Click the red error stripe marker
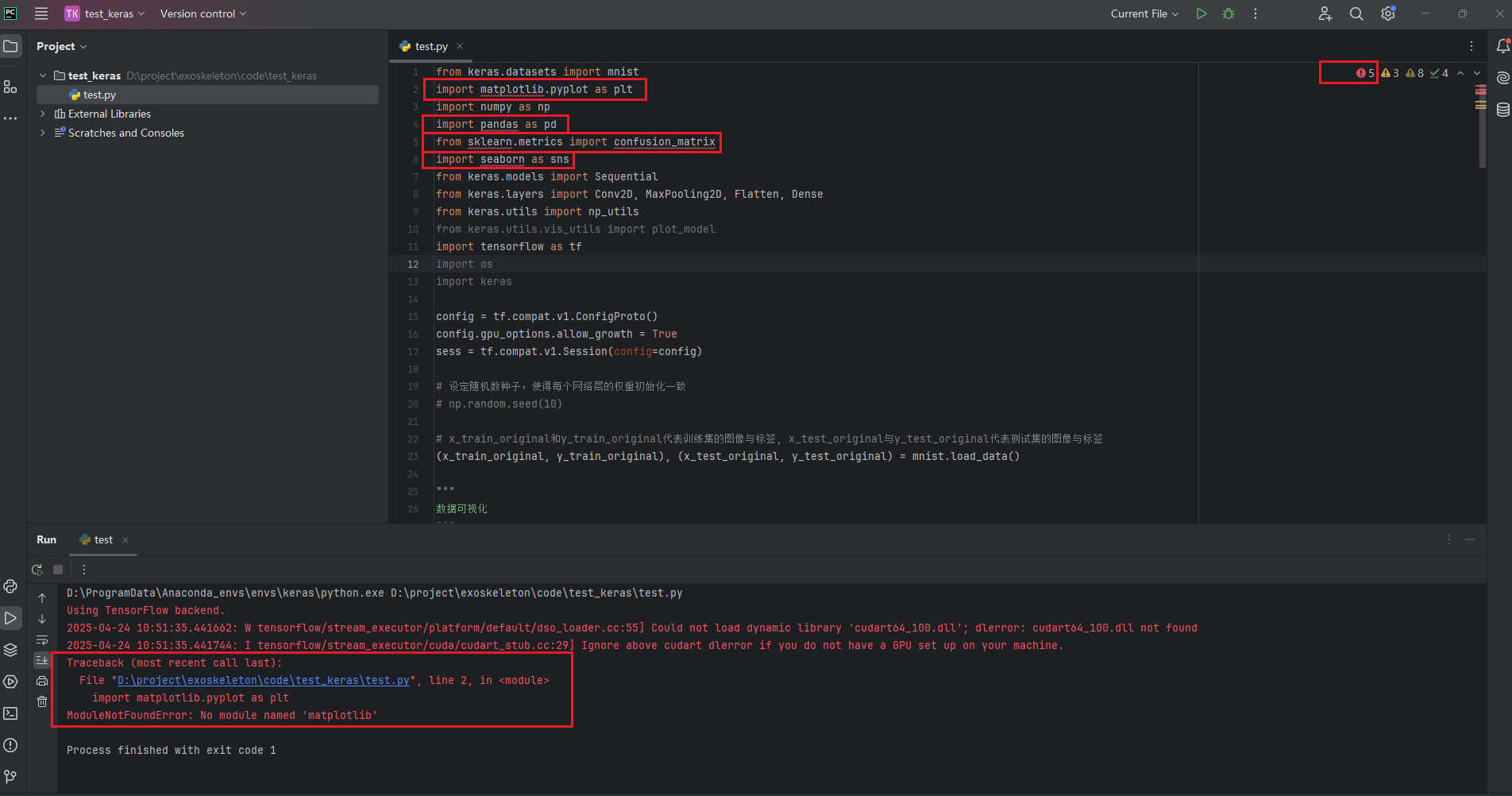1512x796 pixels. click(1481, 88)
